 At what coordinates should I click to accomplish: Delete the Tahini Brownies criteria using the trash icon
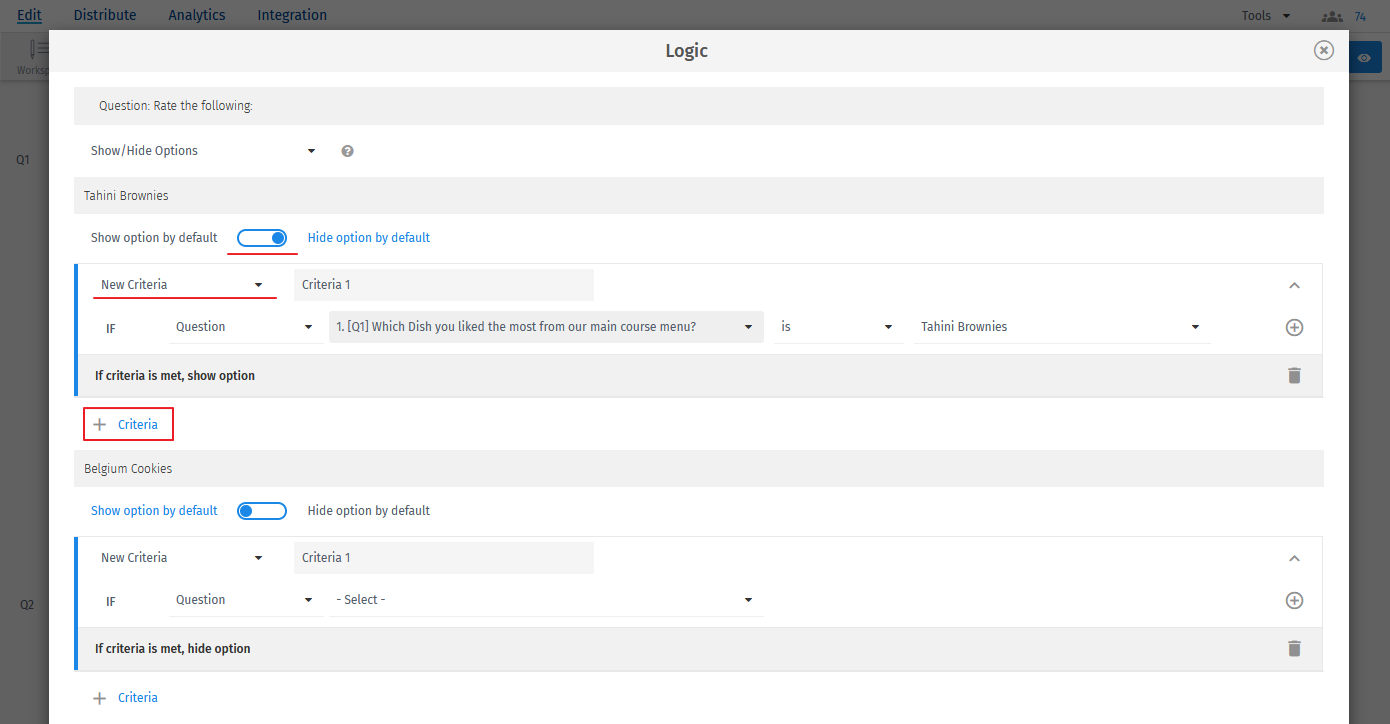click(1294, 375)
